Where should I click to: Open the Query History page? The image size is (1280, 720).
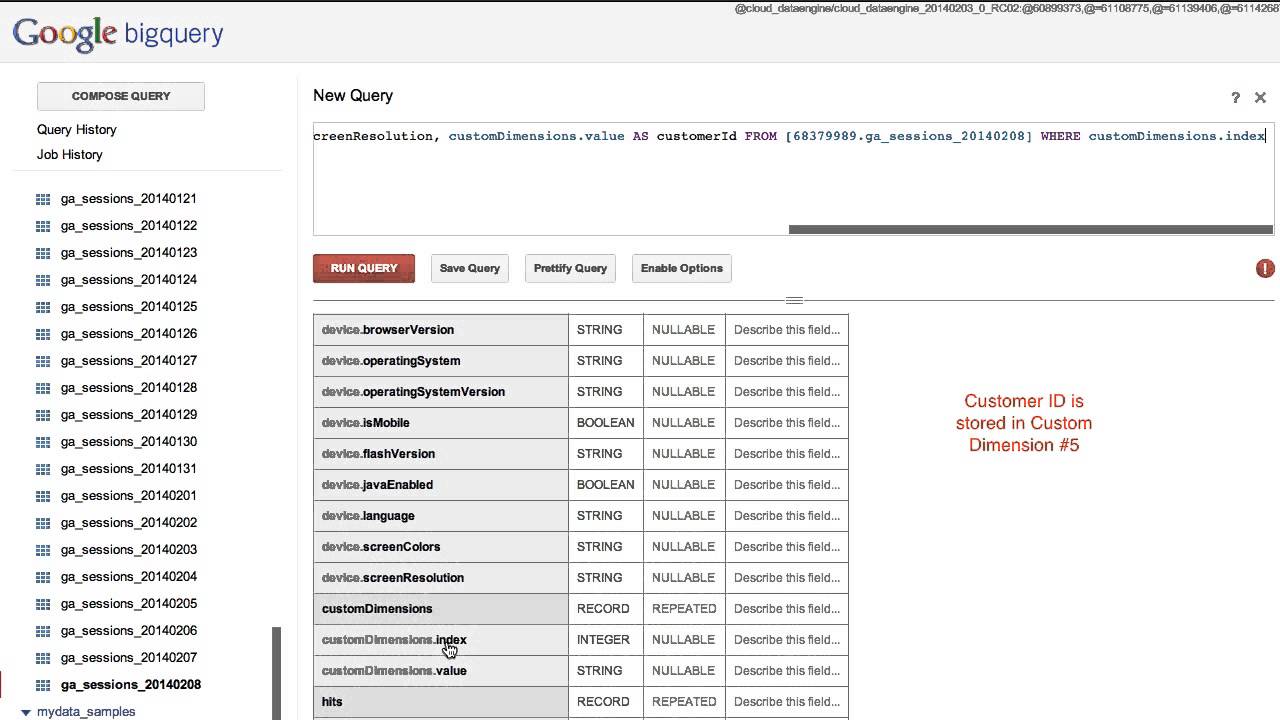[x=77, y=130]
